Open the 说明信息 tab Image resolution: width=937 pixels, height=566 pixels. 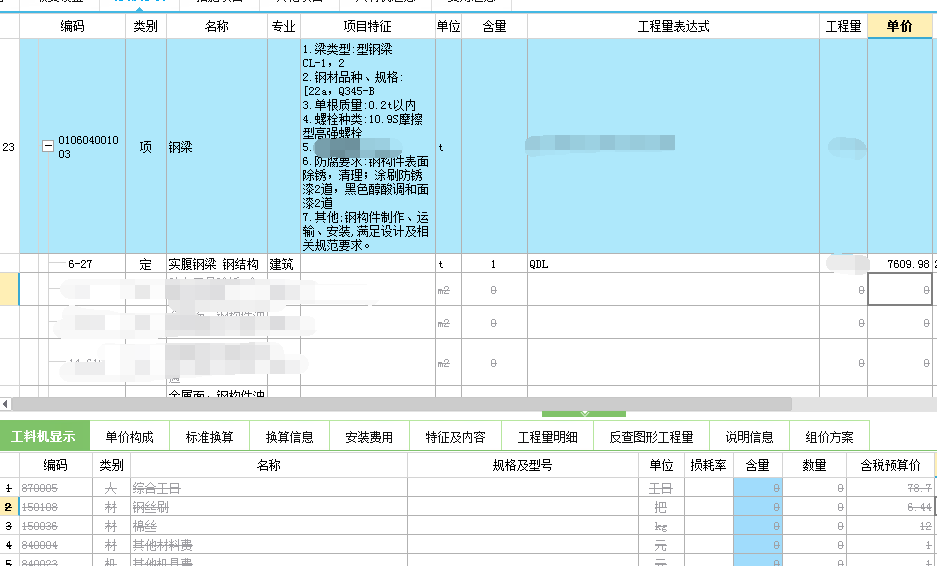pyautogui.click(x=749, y=437)
